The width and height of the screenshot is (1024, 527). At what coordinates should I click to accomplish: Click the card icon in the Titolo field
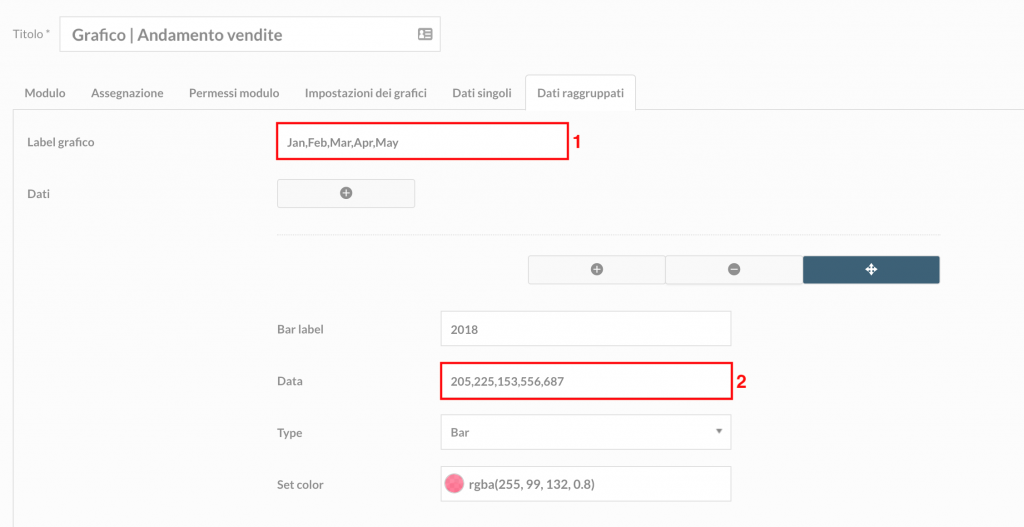tap(425, 34)
